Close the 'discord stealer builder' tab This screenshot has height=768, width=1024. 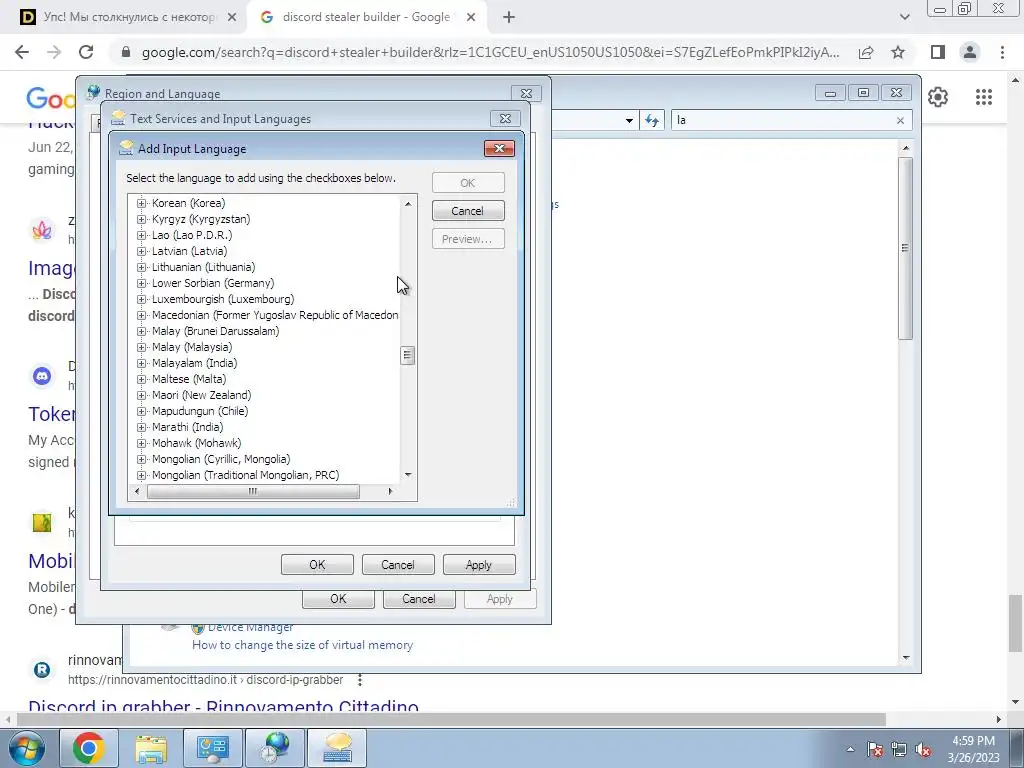point(471,18)
